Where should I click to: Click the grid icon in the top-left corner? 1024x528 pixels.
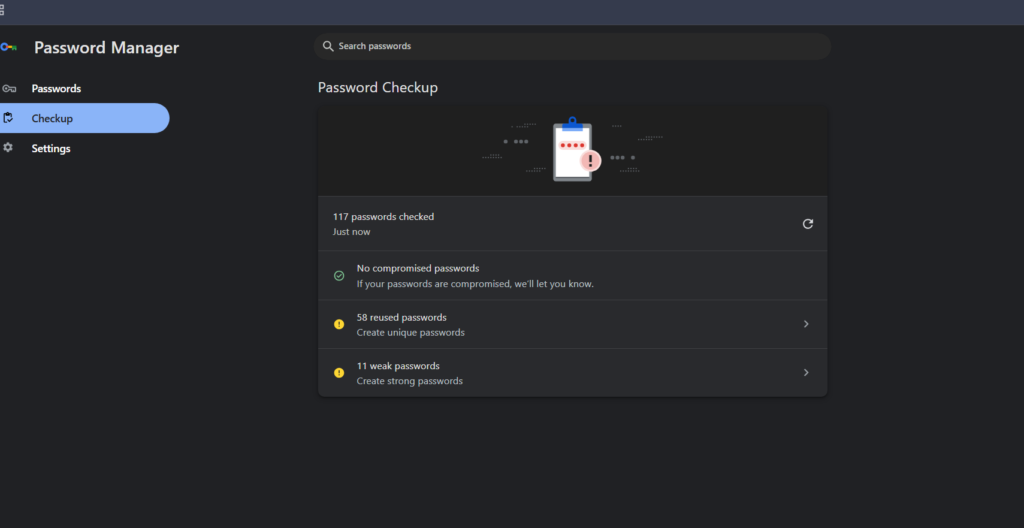[x=2, y=10]
